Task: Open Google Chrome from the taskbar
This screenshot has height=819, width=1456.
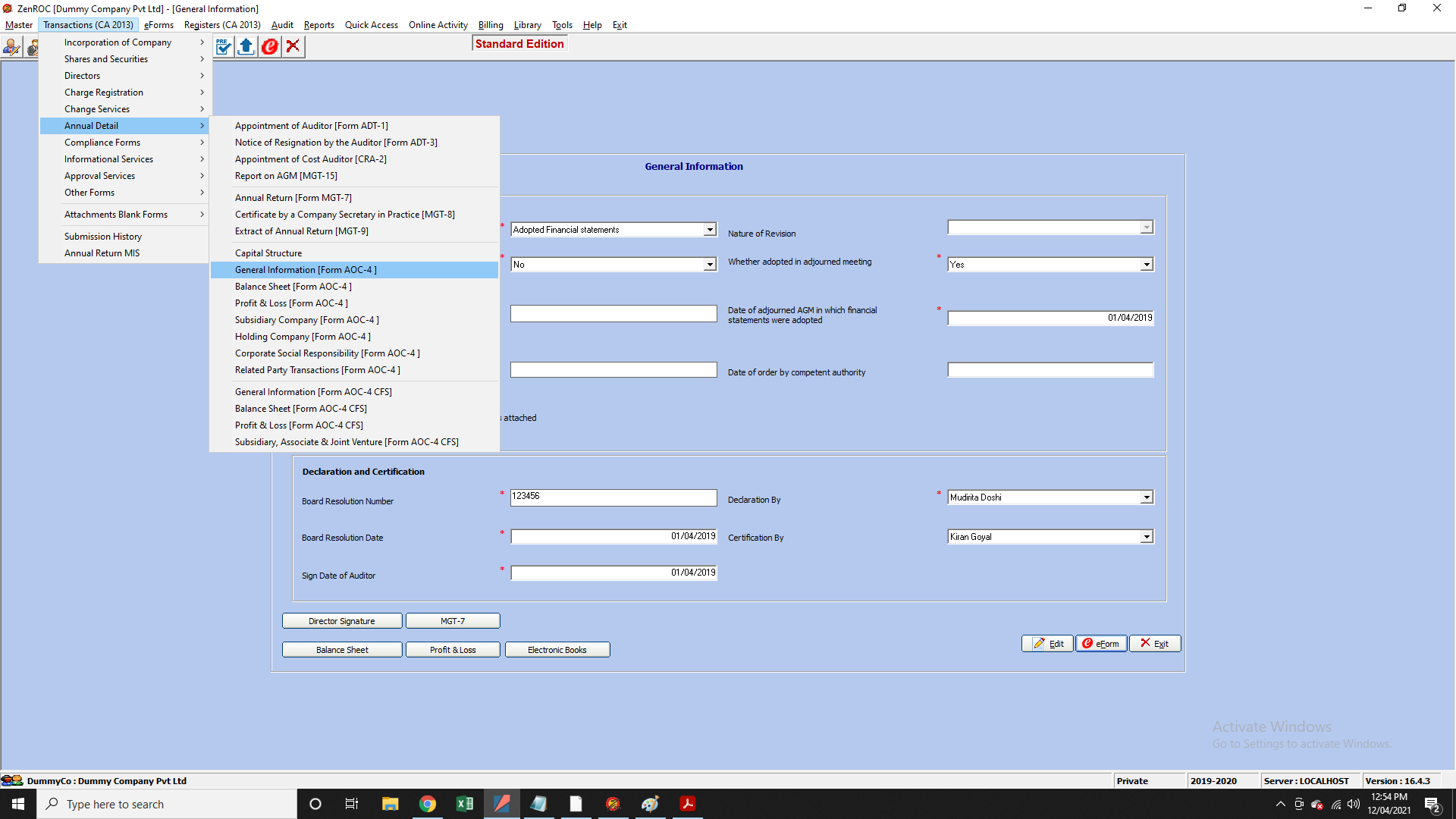Action: (428, 804)
